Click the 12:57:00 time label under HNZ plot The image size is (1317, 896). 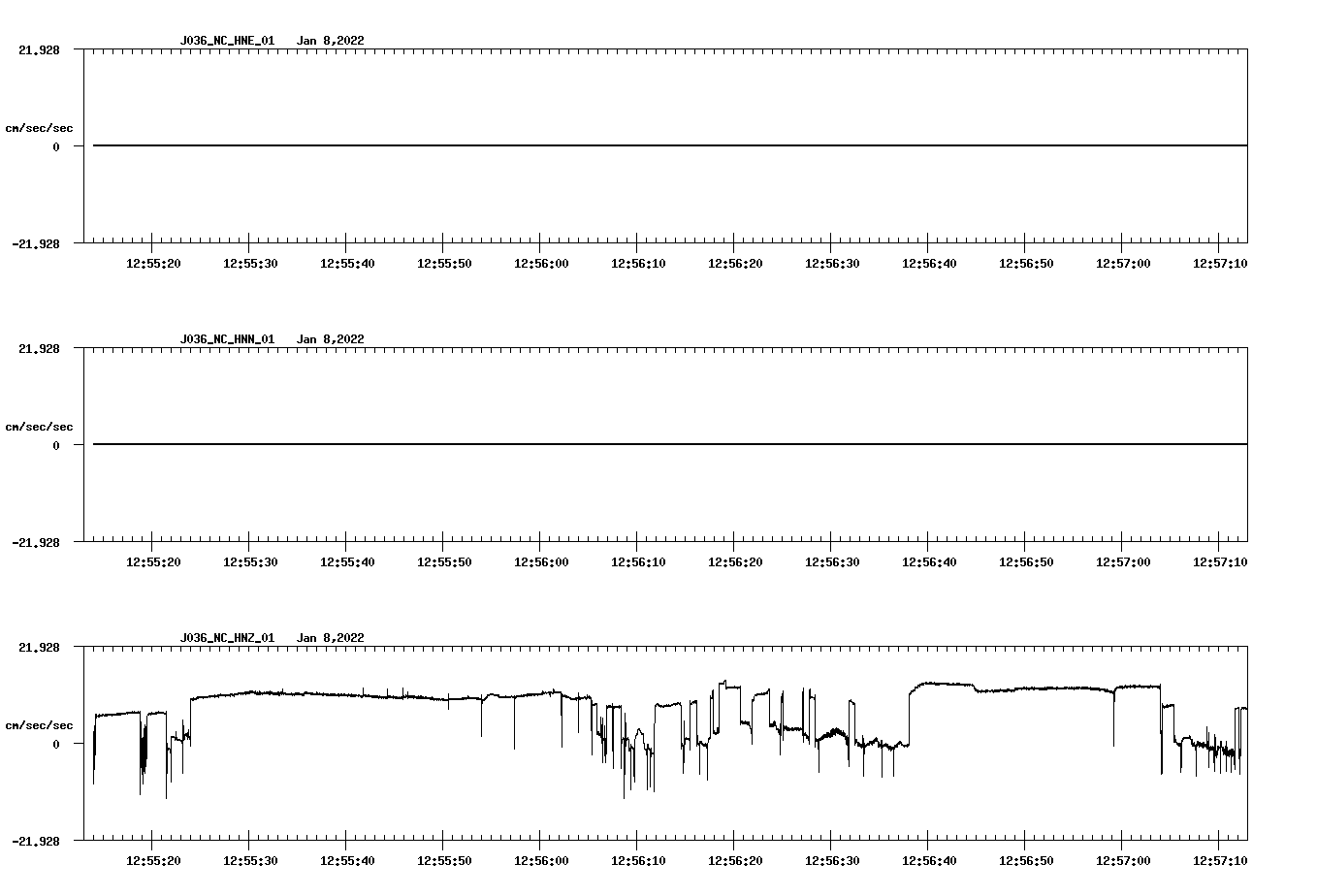pyautogui.click(x=1123, y=861)
